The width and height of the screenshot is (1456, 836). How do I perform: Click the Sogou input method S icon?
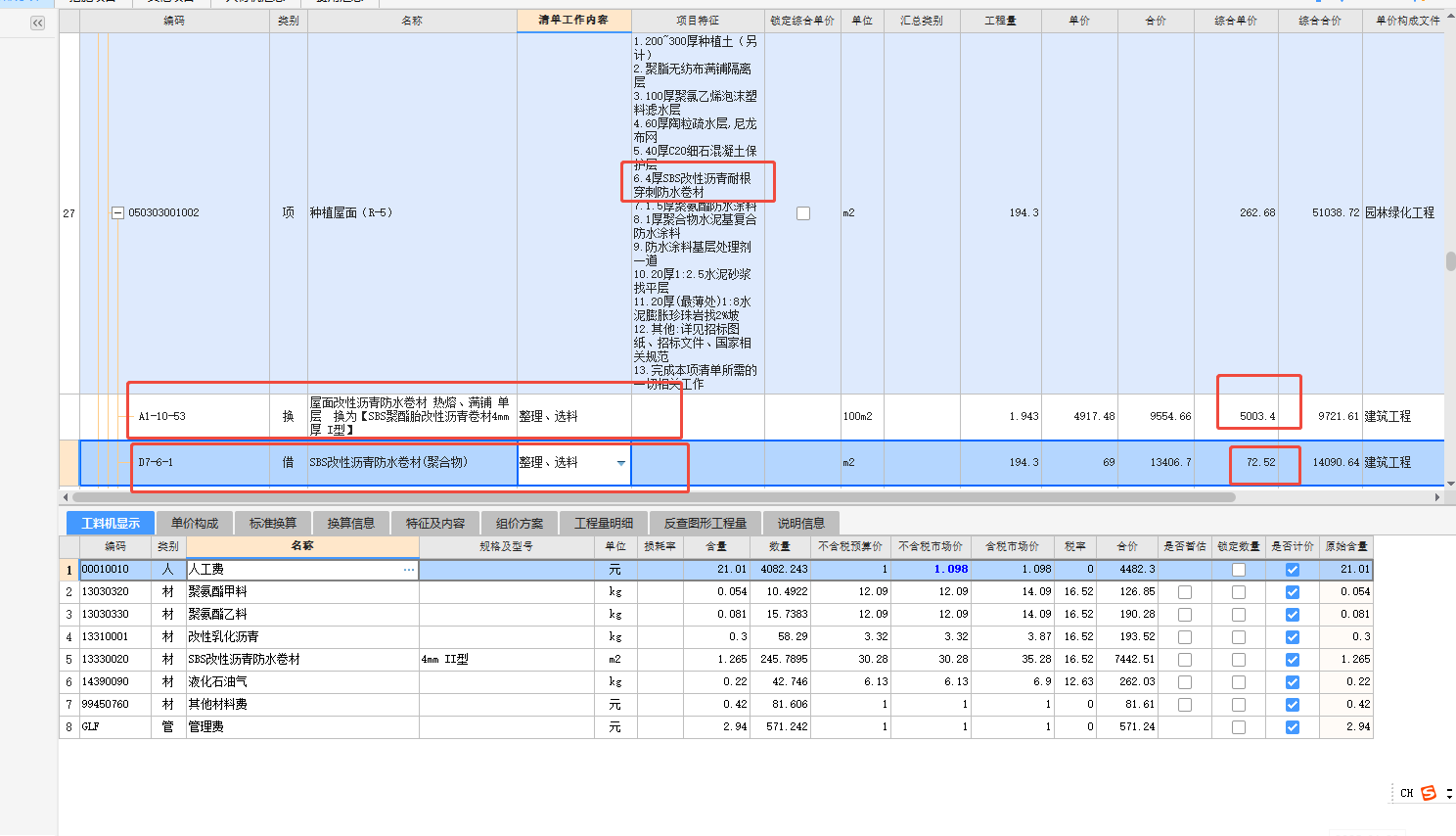1429,793
